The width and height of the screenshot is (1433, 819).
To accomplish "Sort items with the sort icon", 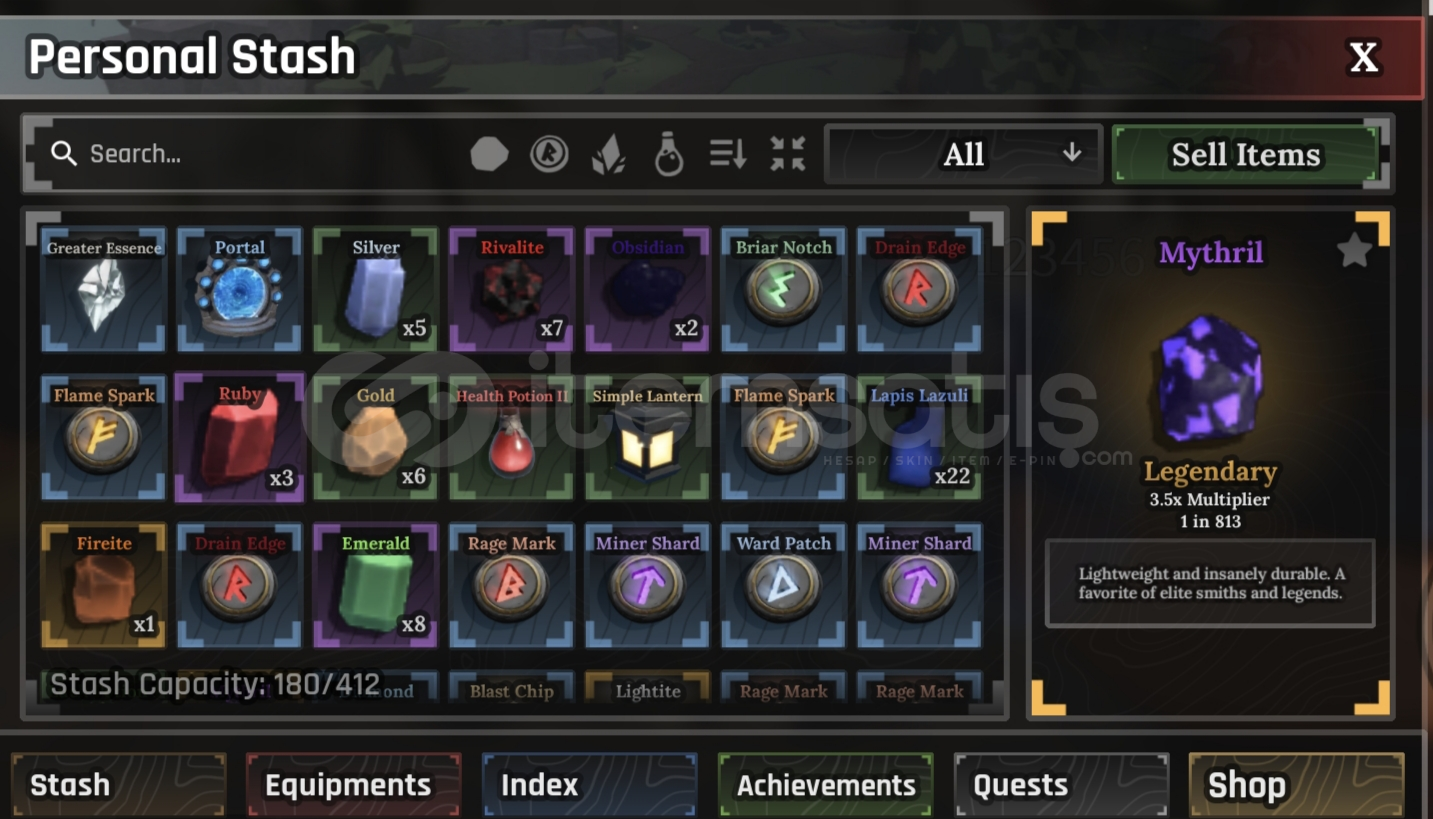I will point(728,154).
